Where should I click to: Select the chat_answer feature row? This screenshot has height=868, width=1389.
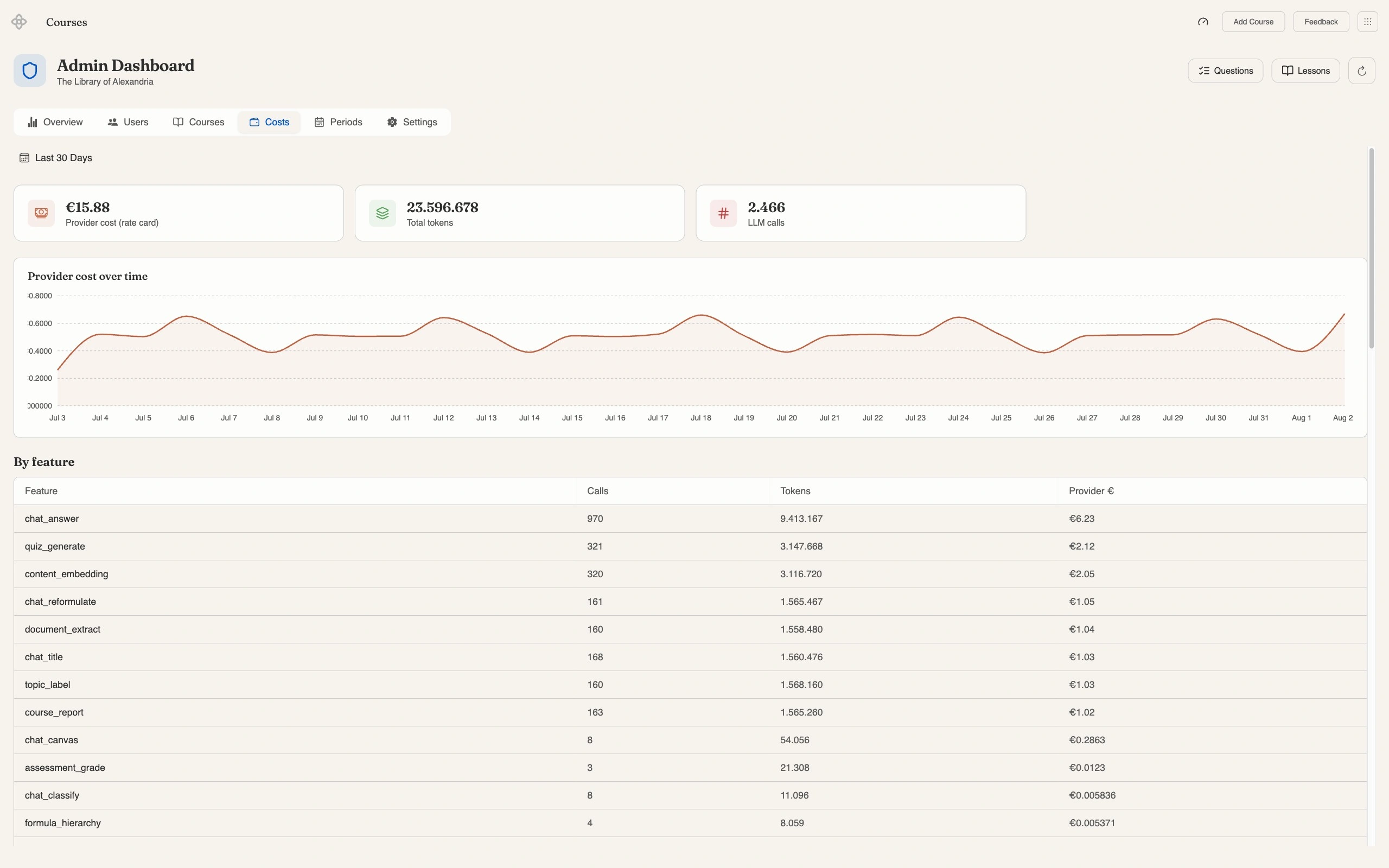[x=690, y=519]
